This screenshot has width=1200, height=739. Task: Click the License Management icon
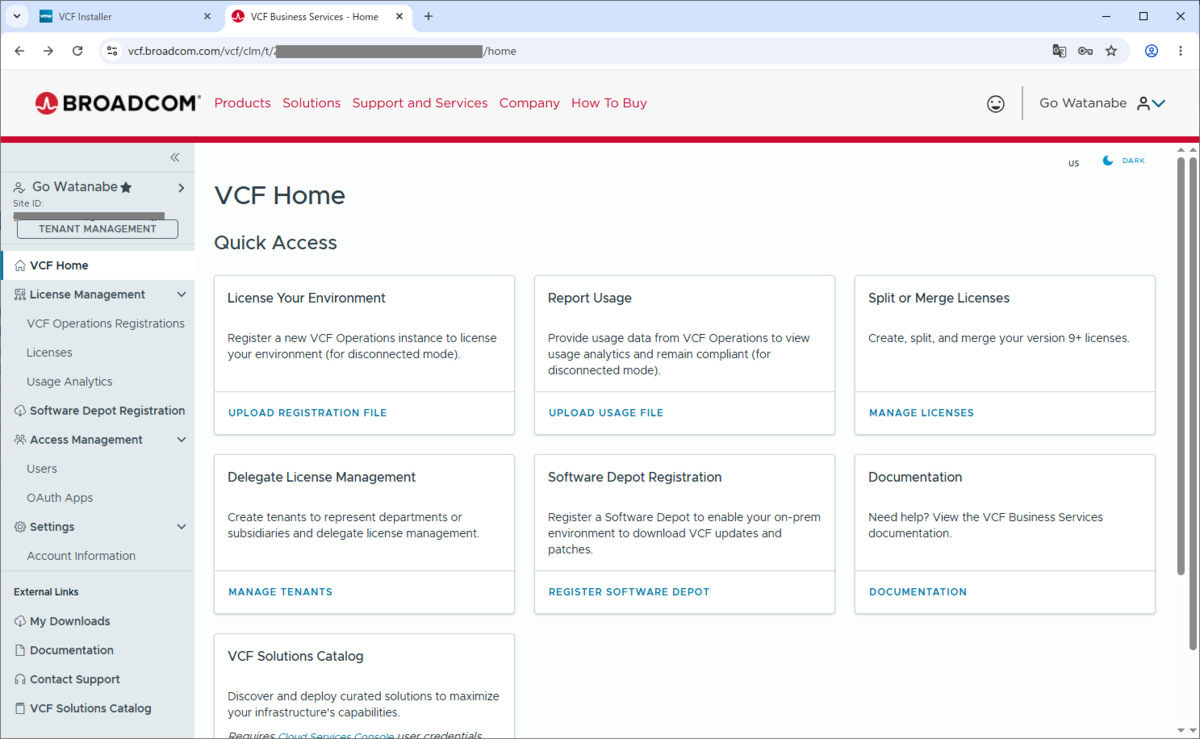(x=20, y=295)
